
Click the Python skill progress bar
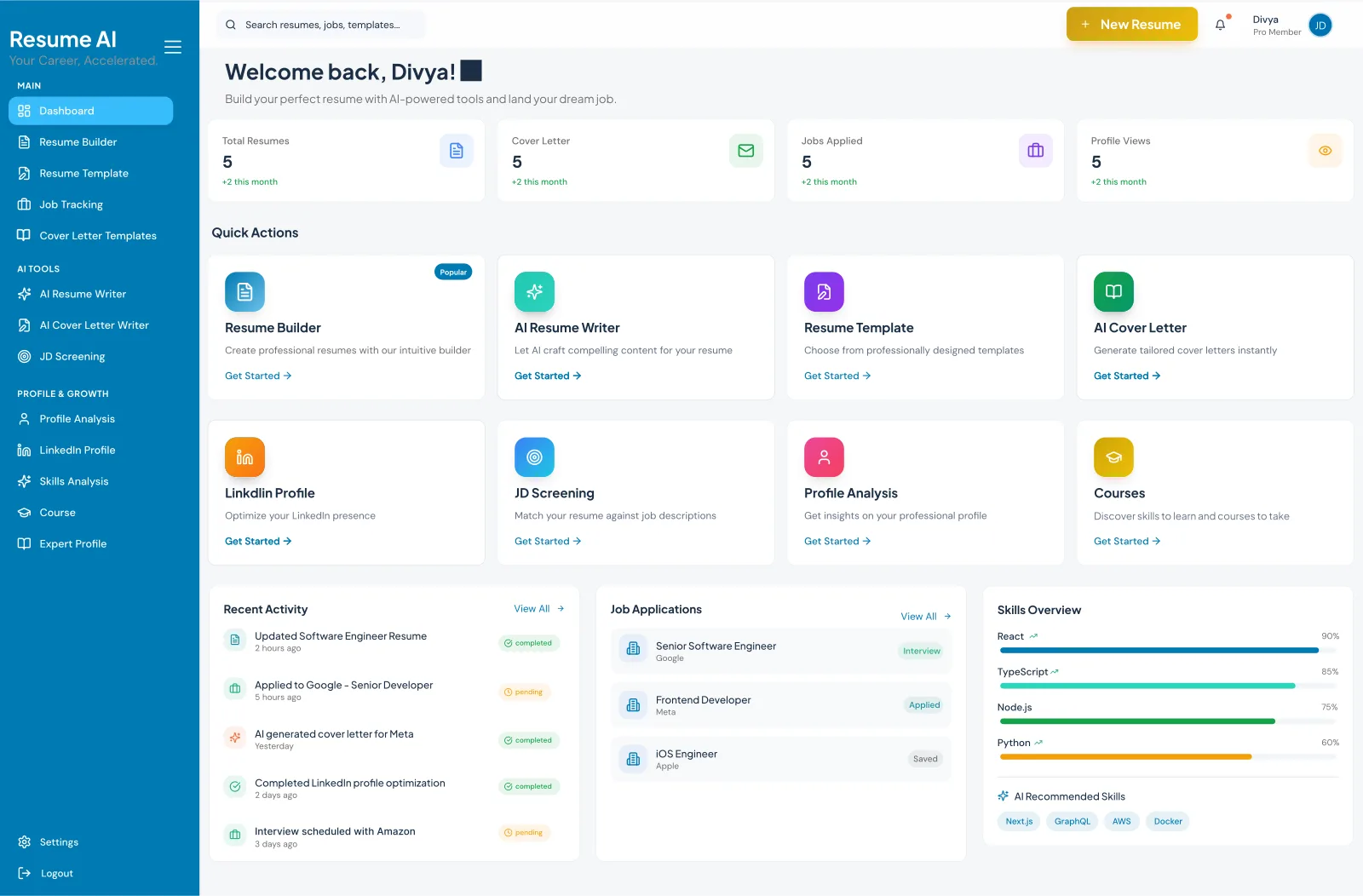coord(1169,756)
